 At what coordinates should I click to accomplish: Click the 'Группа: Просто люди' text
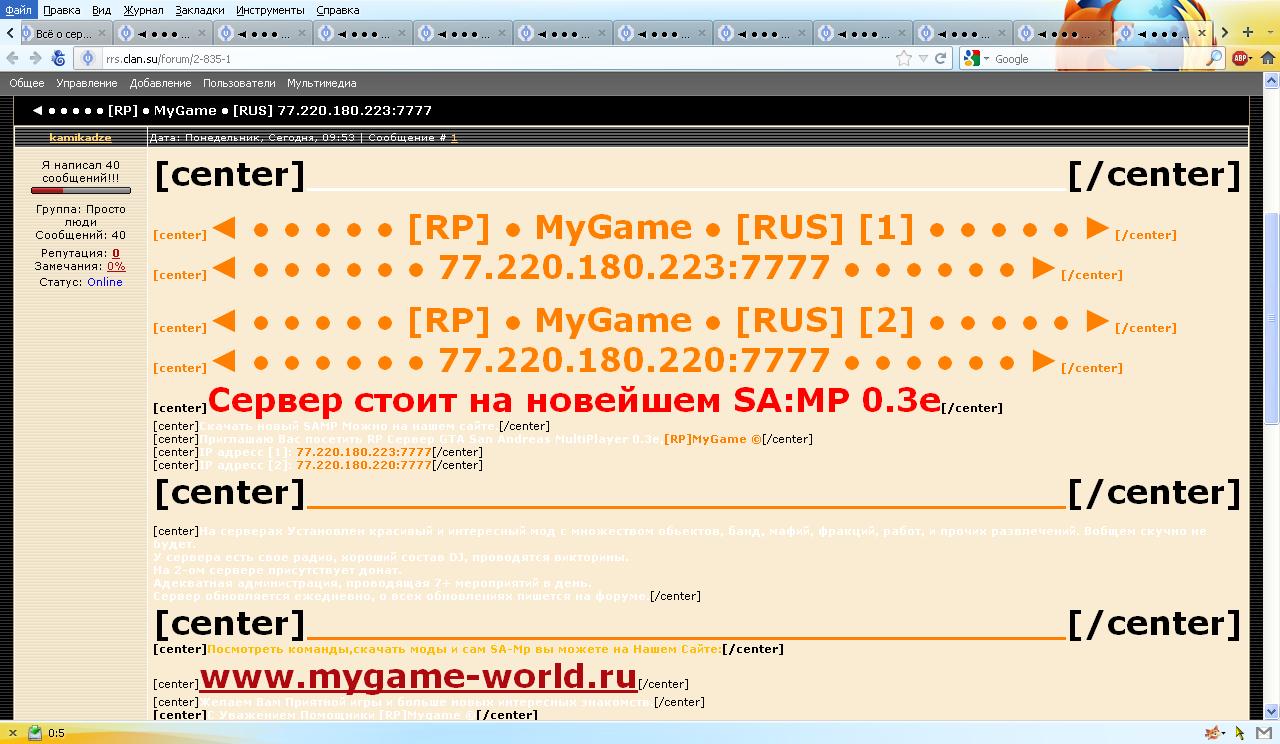point(80,216)
